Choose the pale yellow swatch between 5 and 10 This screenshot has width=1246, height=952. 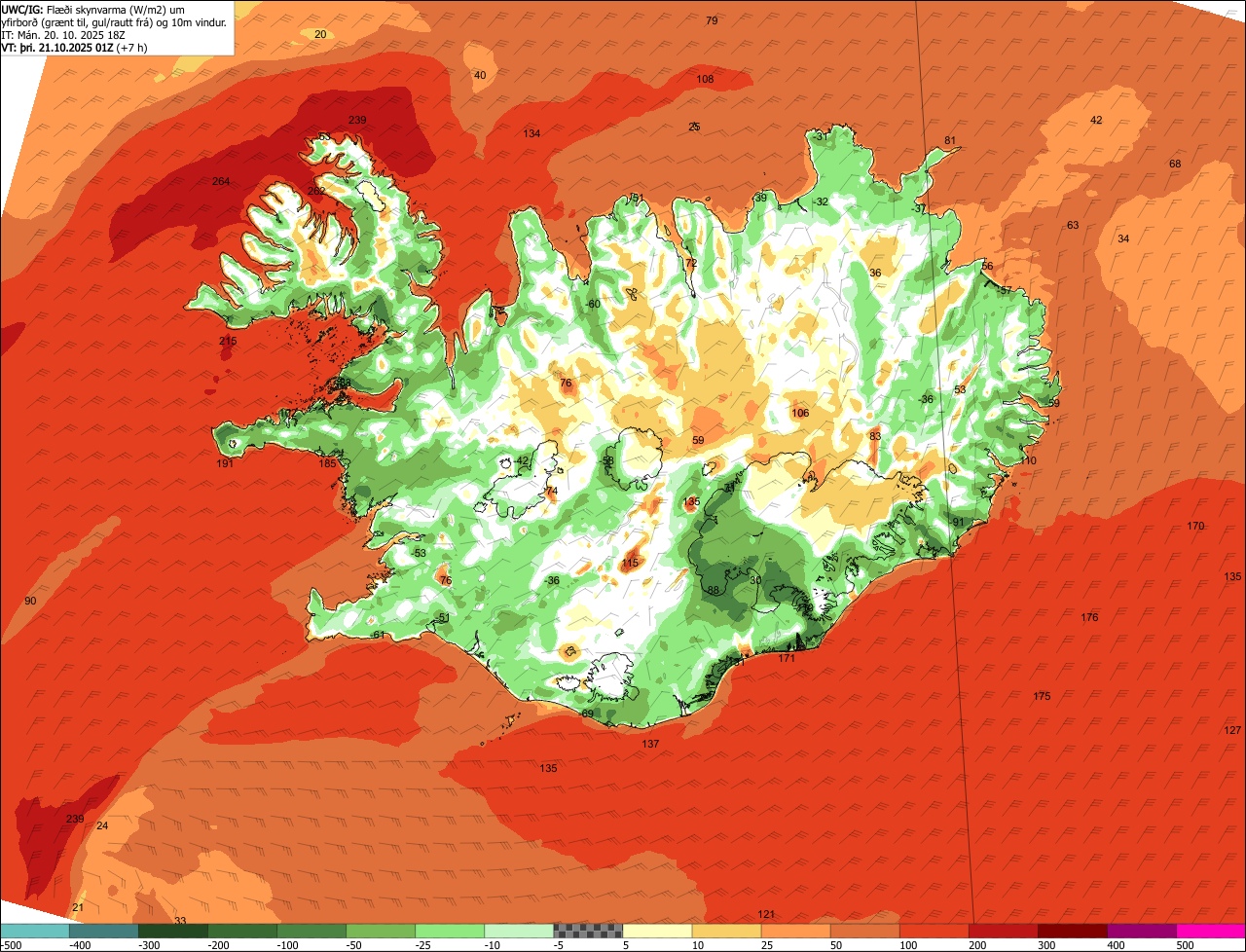coord(657,931)
